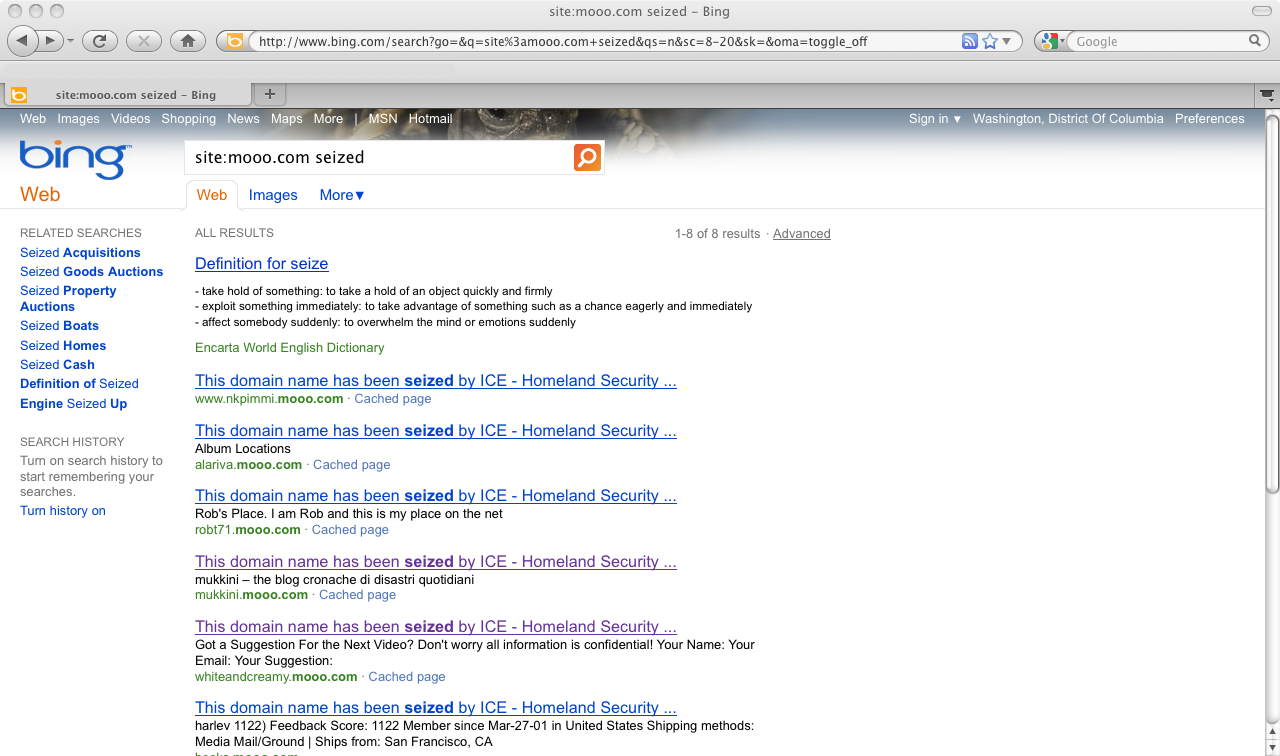Open seized result for mukkini blog

click(x=435, y=562)
